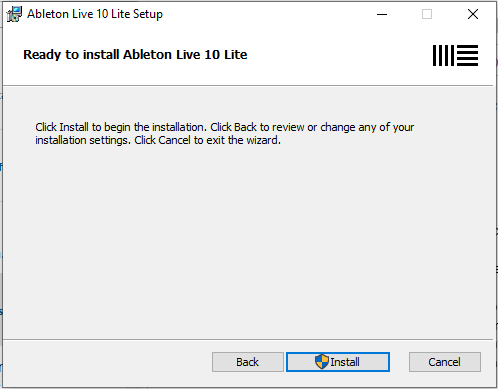Click the "Ableton Live 10 Lite Setup" title text
This screenshot has height=389, width=498.
point(95,14)
